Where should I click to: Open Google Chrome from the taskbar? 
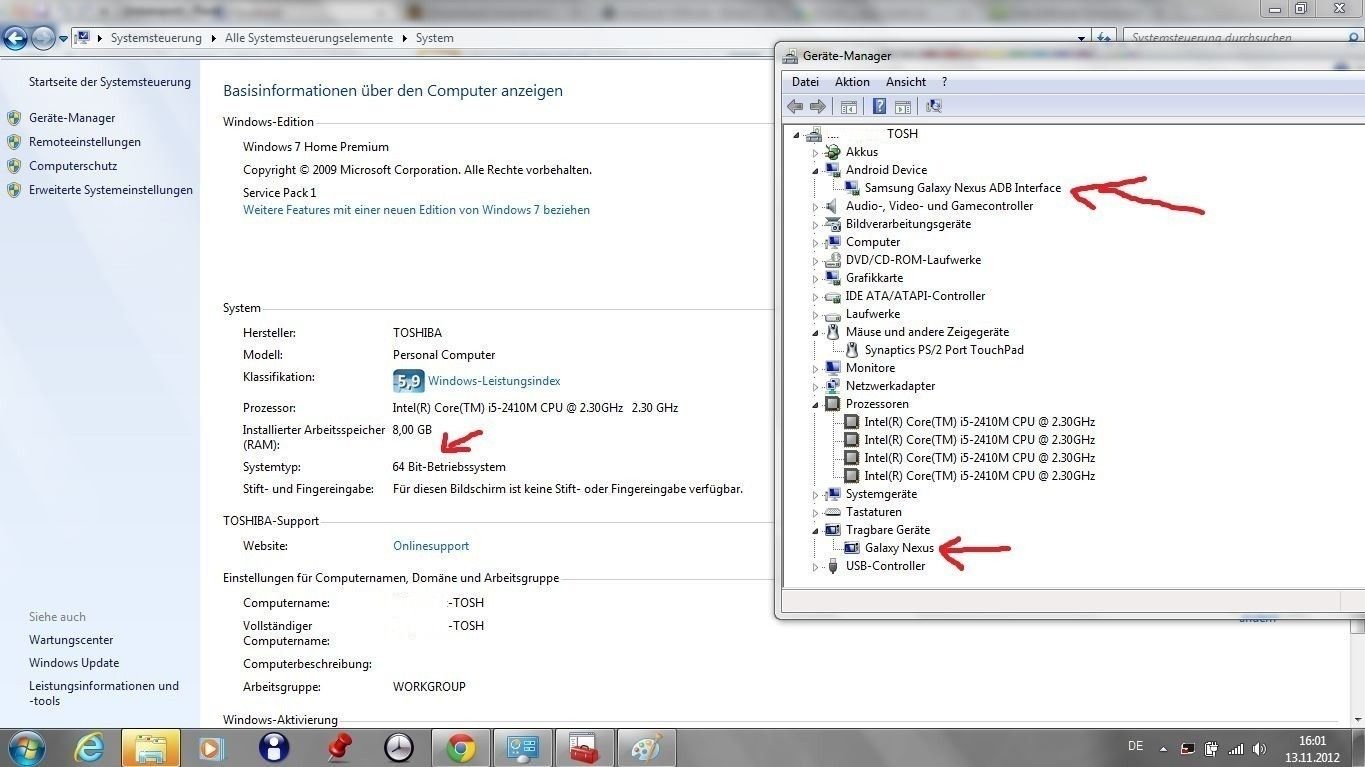point(461,747)
